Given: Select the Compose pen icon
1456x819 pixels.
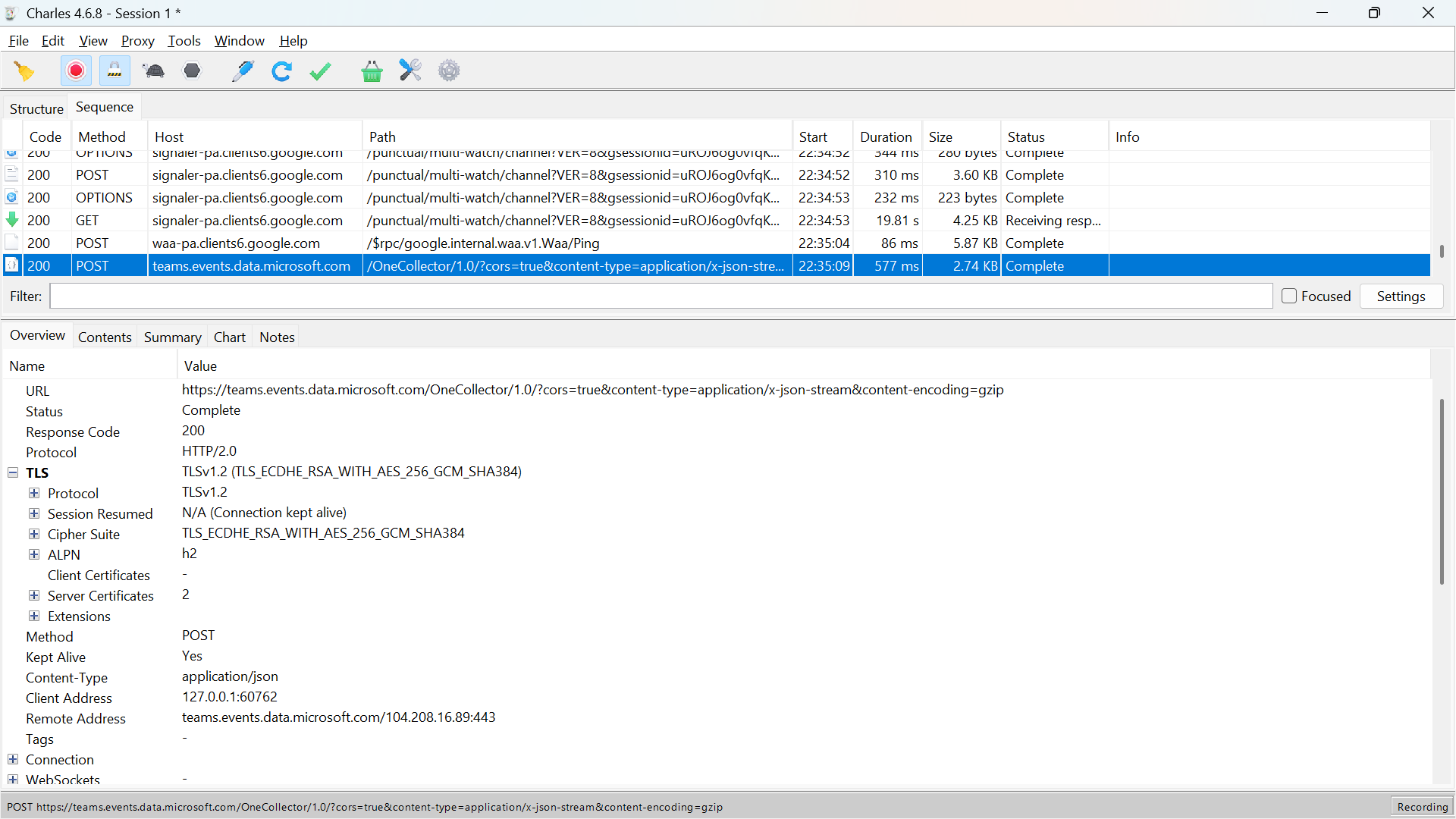Looking at the screenshot, I should tap(243, 71).
